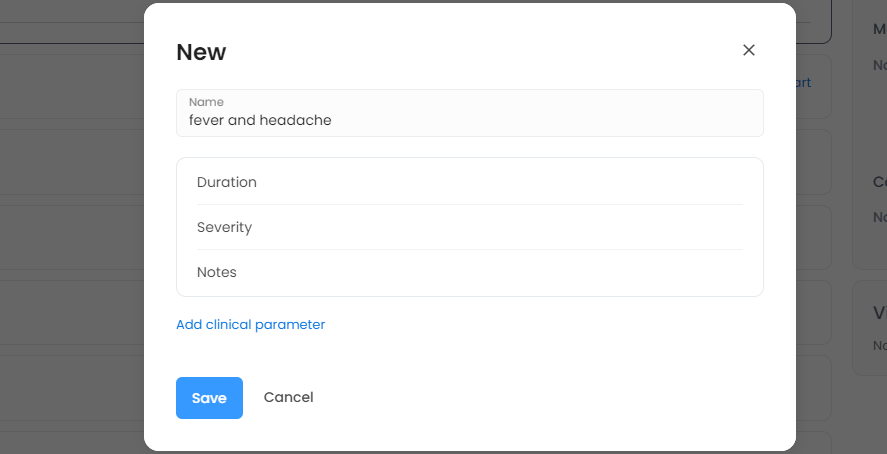Cancel the new entry
Image resolution: width=887 pixels, height=454 pixels.
tap(288, 397)
